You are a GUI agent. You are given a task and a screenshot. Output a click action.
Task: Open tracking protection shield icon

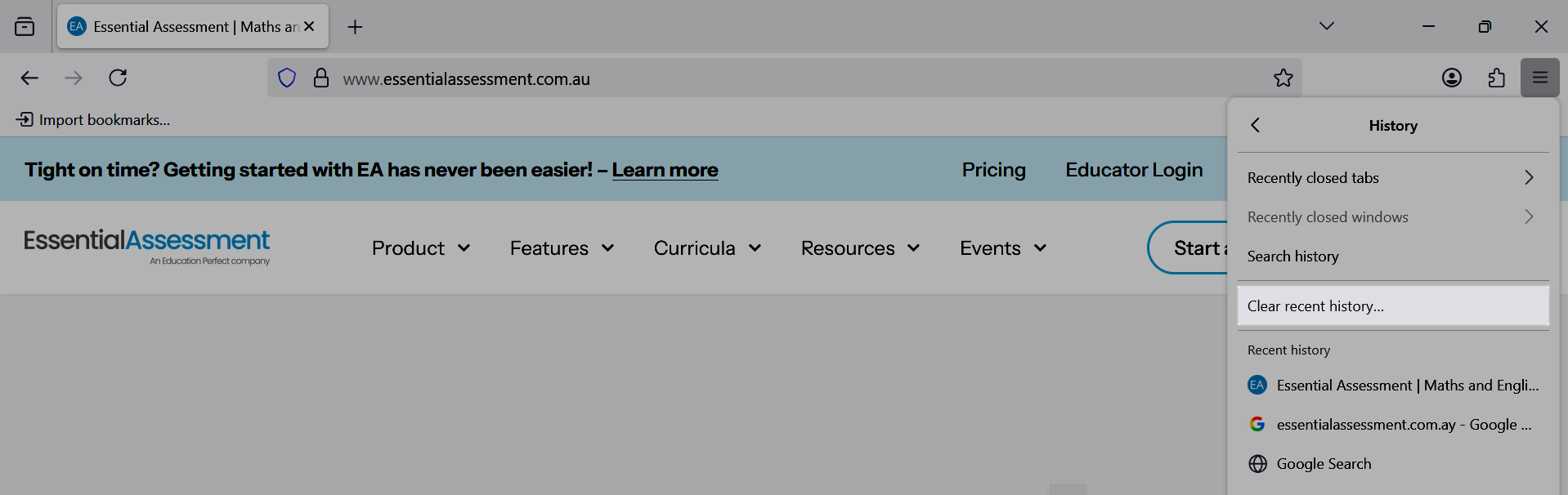tap(287, 78)
